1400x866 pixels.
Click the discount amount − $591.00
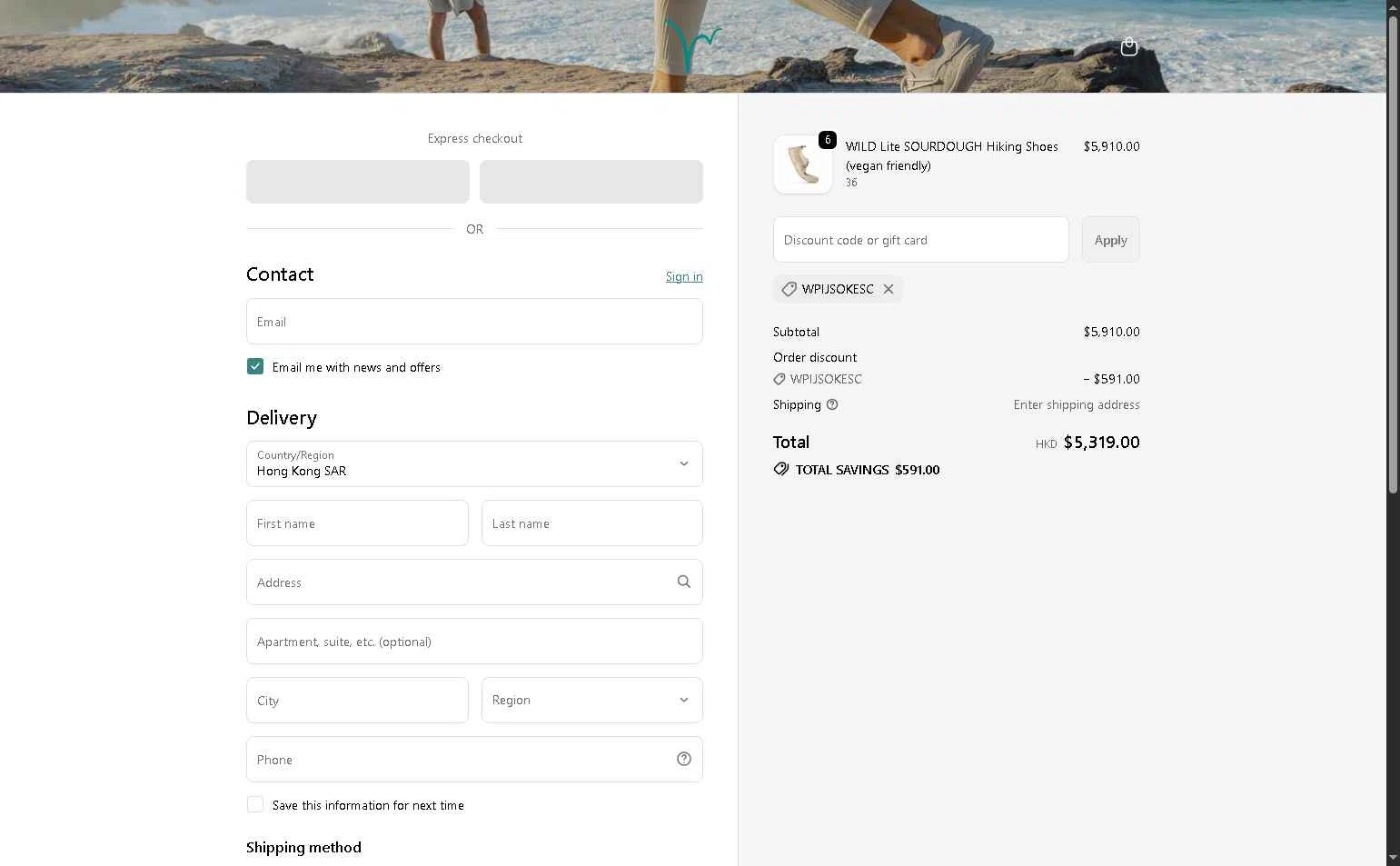click(1111, 379)
